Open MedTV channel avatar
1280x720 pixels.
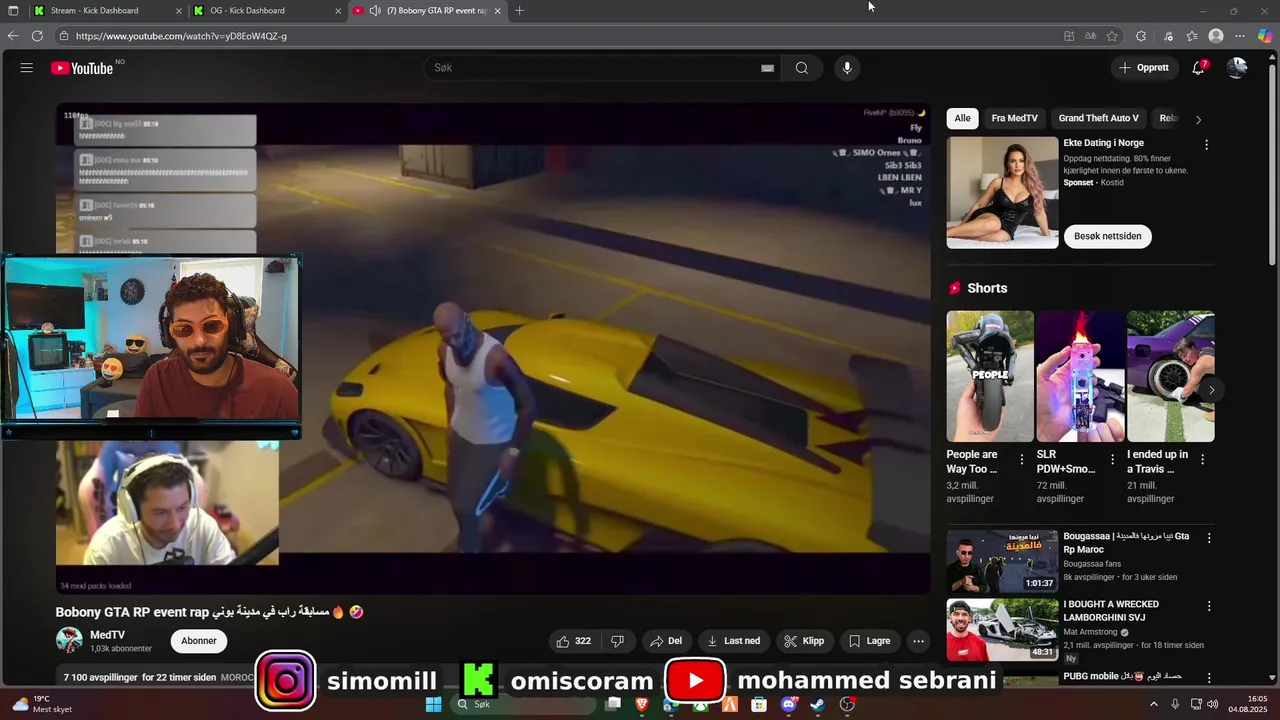click(69, 640)
